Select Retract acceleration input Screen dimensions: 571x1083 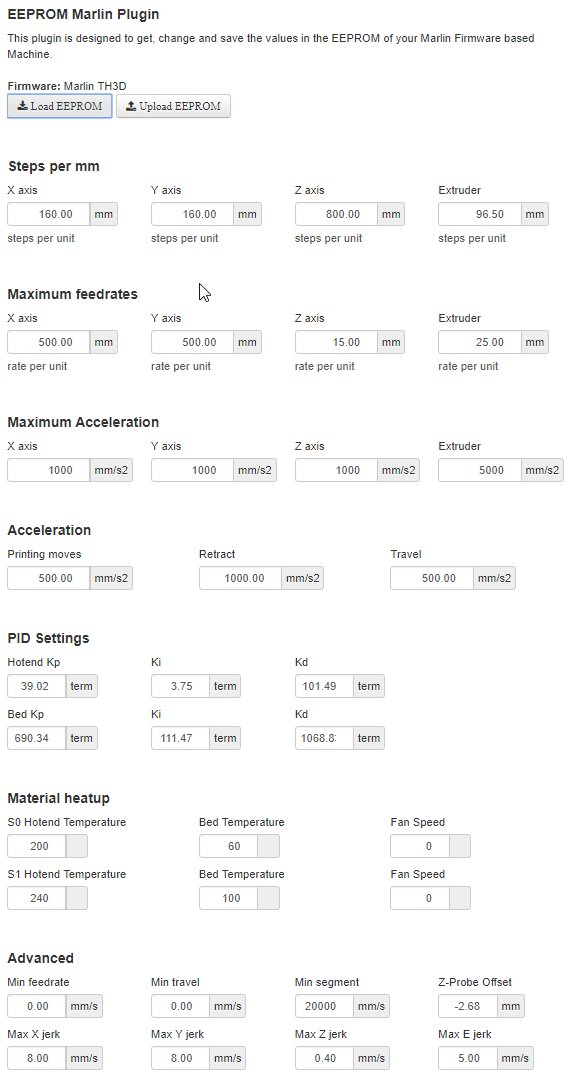point(240,578)
